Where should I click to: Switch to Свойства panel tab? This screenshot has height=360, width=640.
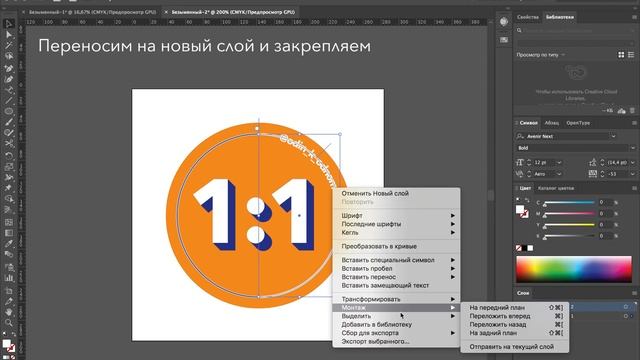[x=527, y=17]
